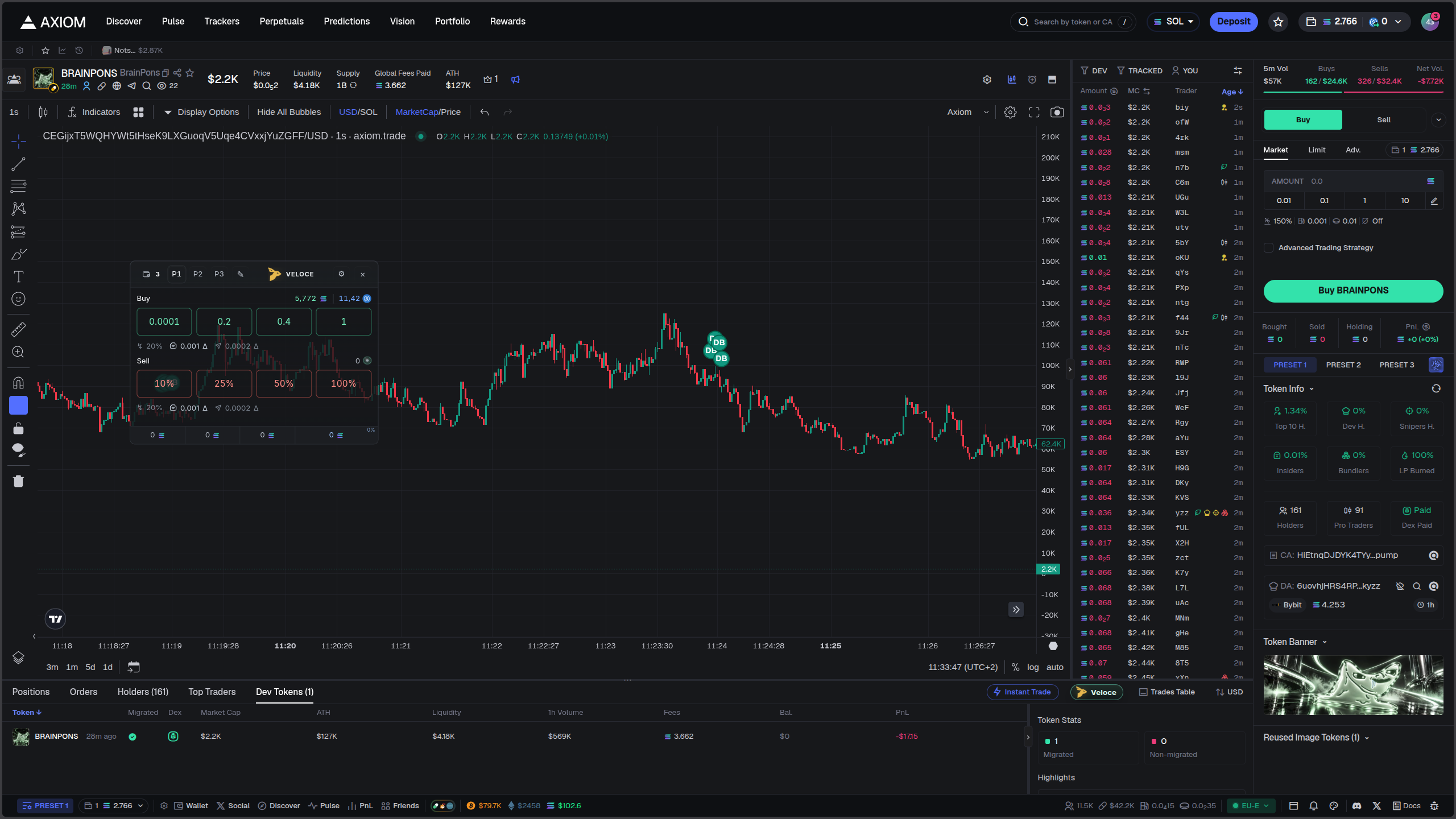Viewport: 1456px width, 819px height.
Task: Toggle USD/SOL currency display
Action: click(x=358, y=112)
